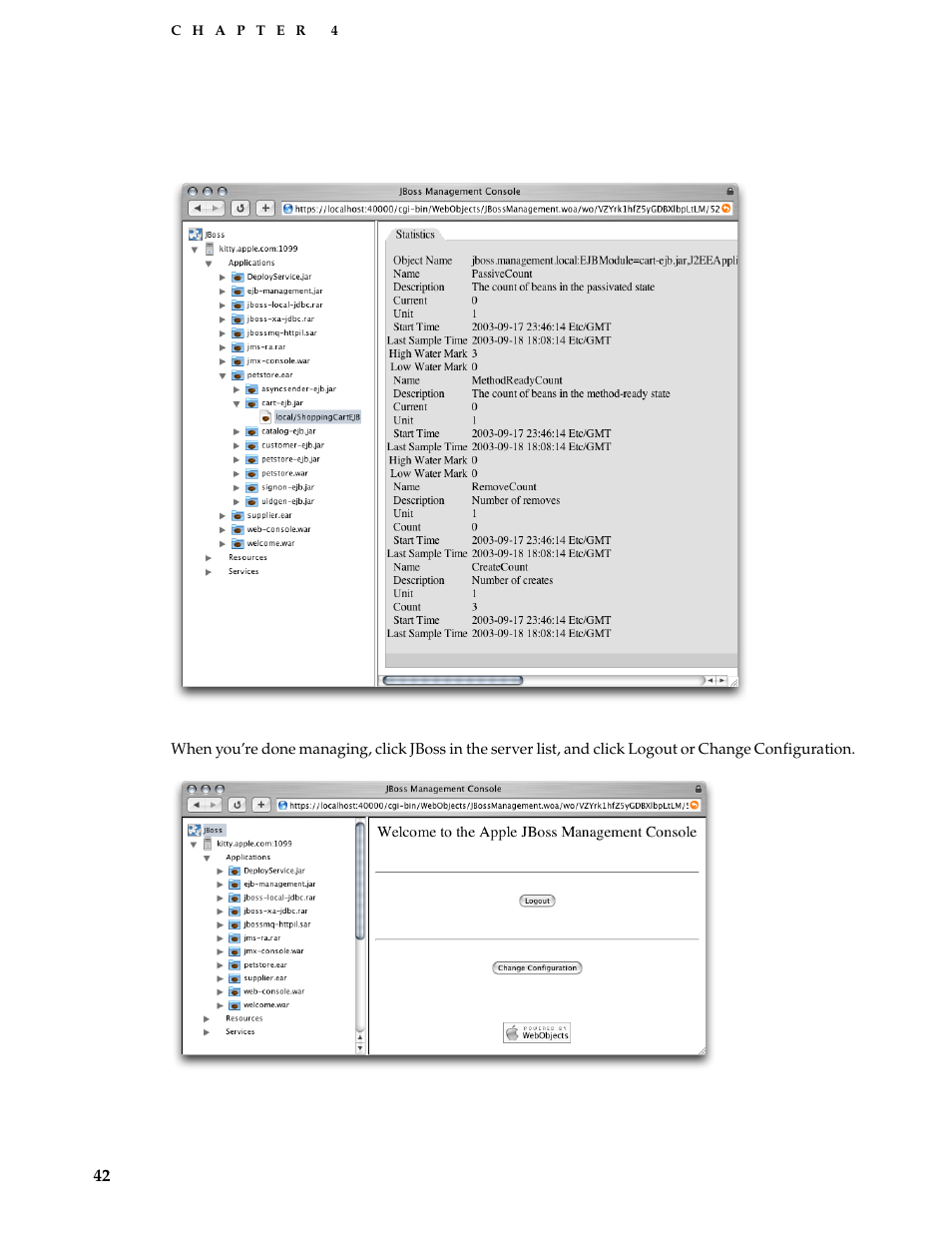The image size is (952, 1233).
Task: Click the server icon next to kitty.apple.com:1099 in the upper window
Action: point(210,249)
